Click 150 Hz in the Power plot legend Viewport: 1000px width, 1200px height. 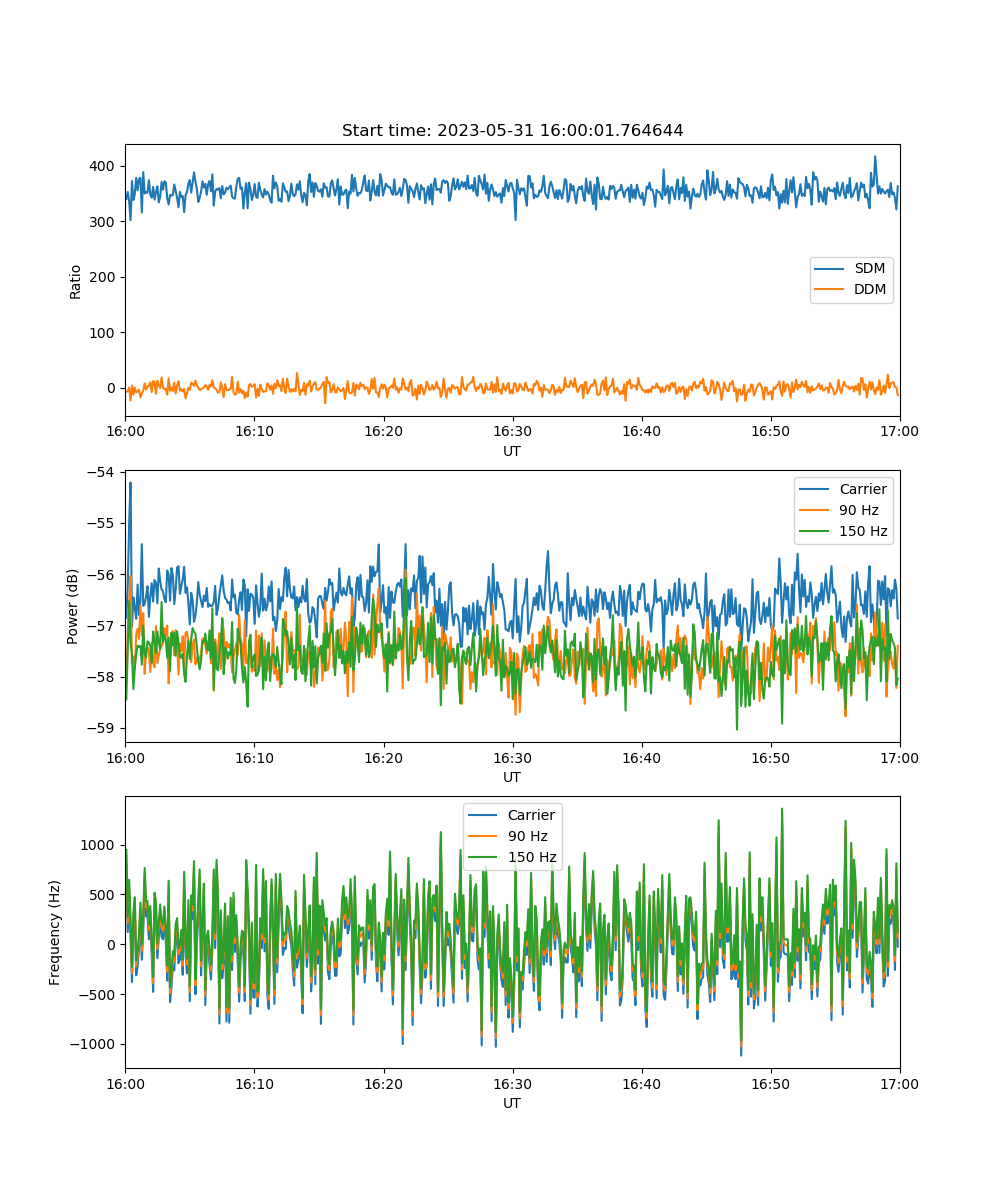[844, 531]
